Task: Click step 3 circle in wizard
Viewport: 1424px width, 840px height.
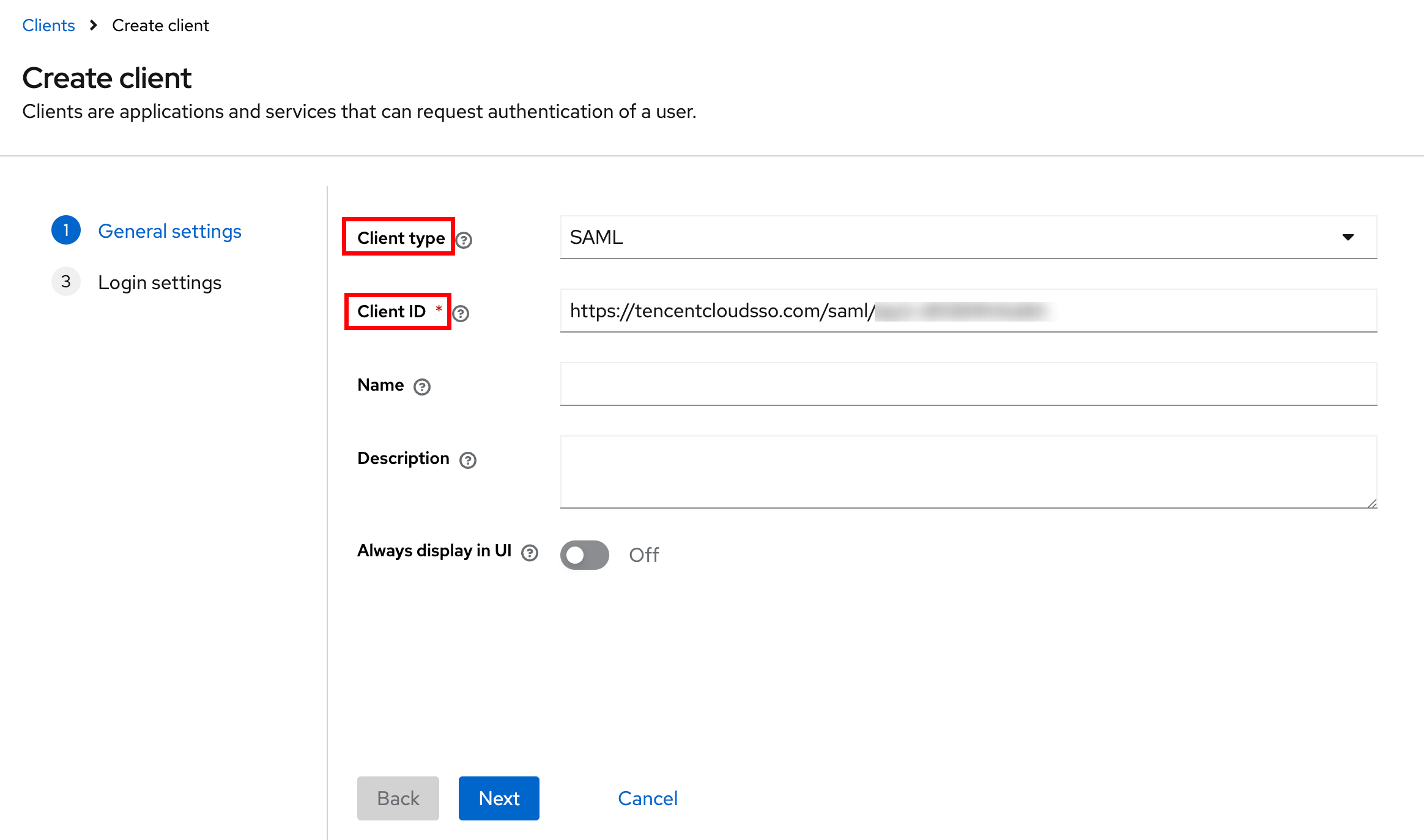Action: pyautogui.click(x=66, y=282)
